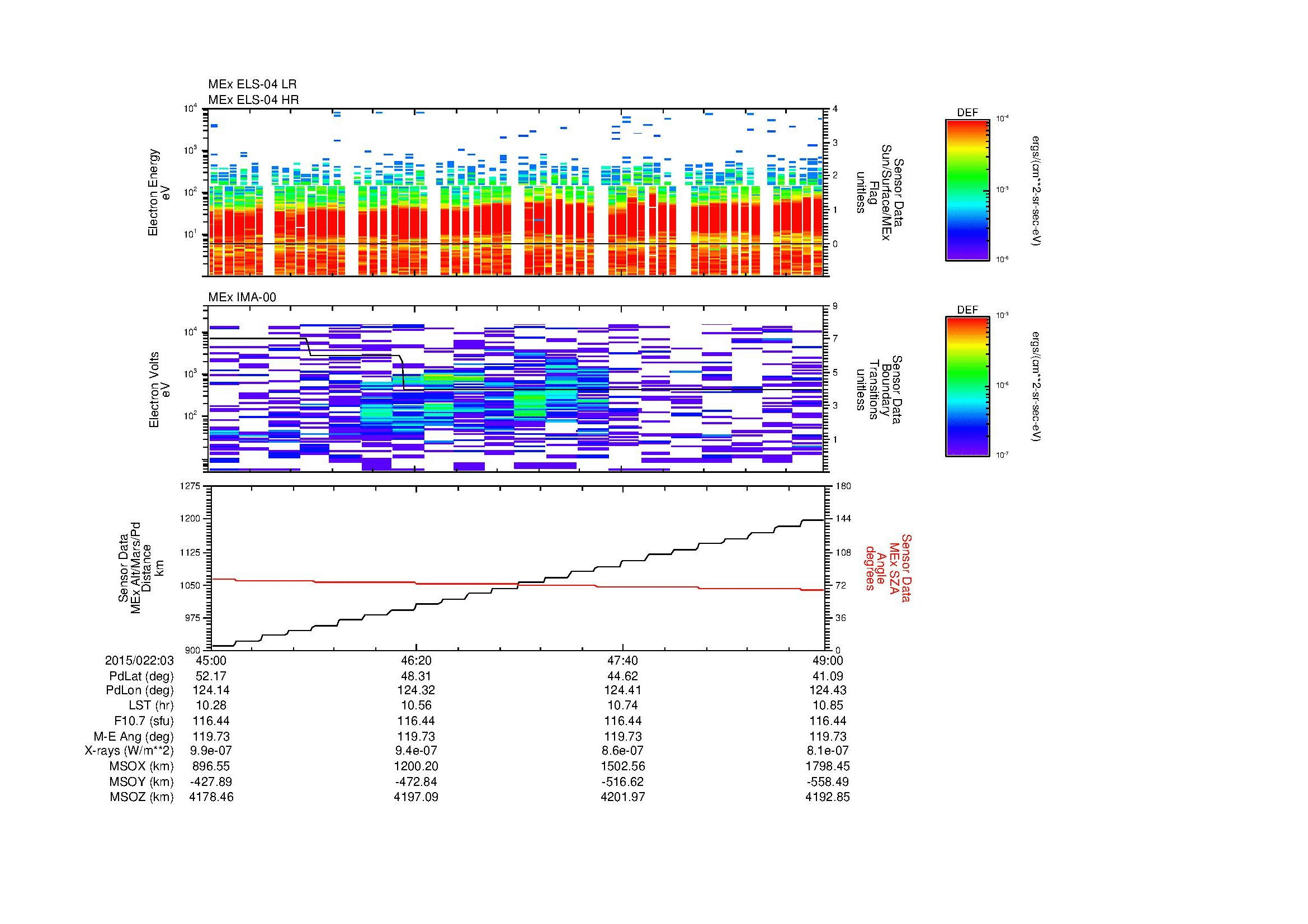Click the 'Electron Energy eV' axis label
Viewport: 1308px width, 924px height.
point(159,192)
